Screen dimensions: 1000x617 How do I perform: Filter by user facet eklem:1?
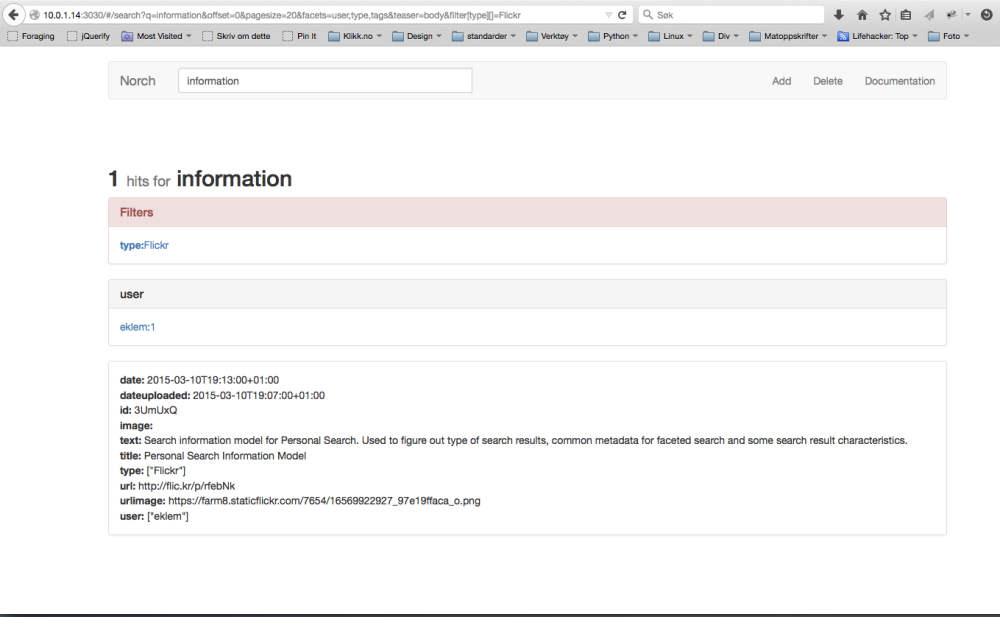(x=137, y=327)
